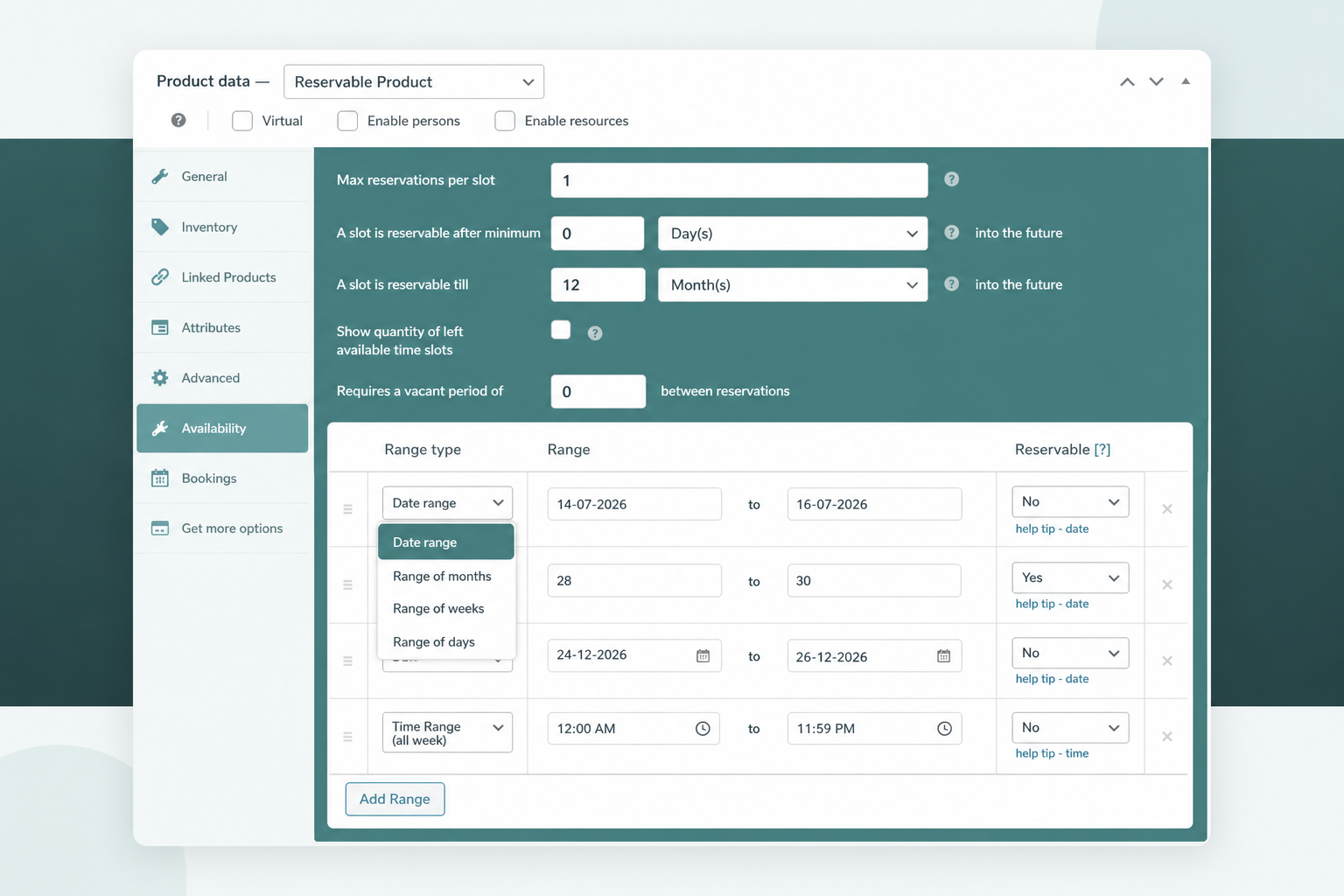Click help icon next to Month(s) dropdown

952,284
